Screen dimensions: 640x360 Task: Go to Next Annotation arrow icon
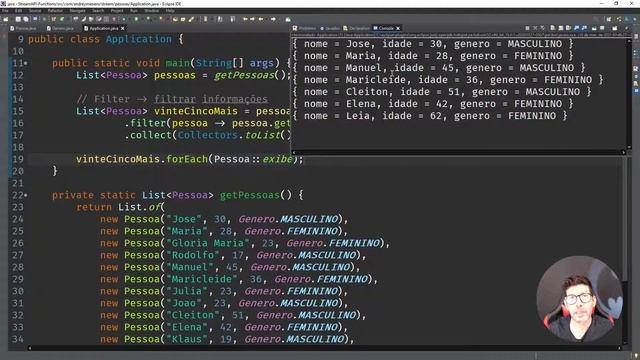[220, 19]
